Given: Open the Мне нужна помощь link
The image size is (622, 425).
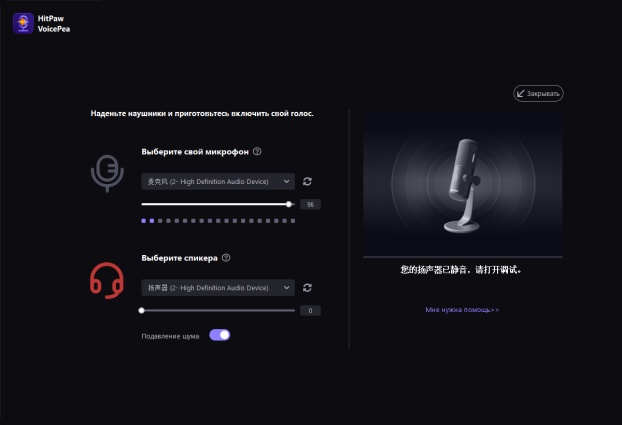Looking at the screenshot, I should [462, 310].
